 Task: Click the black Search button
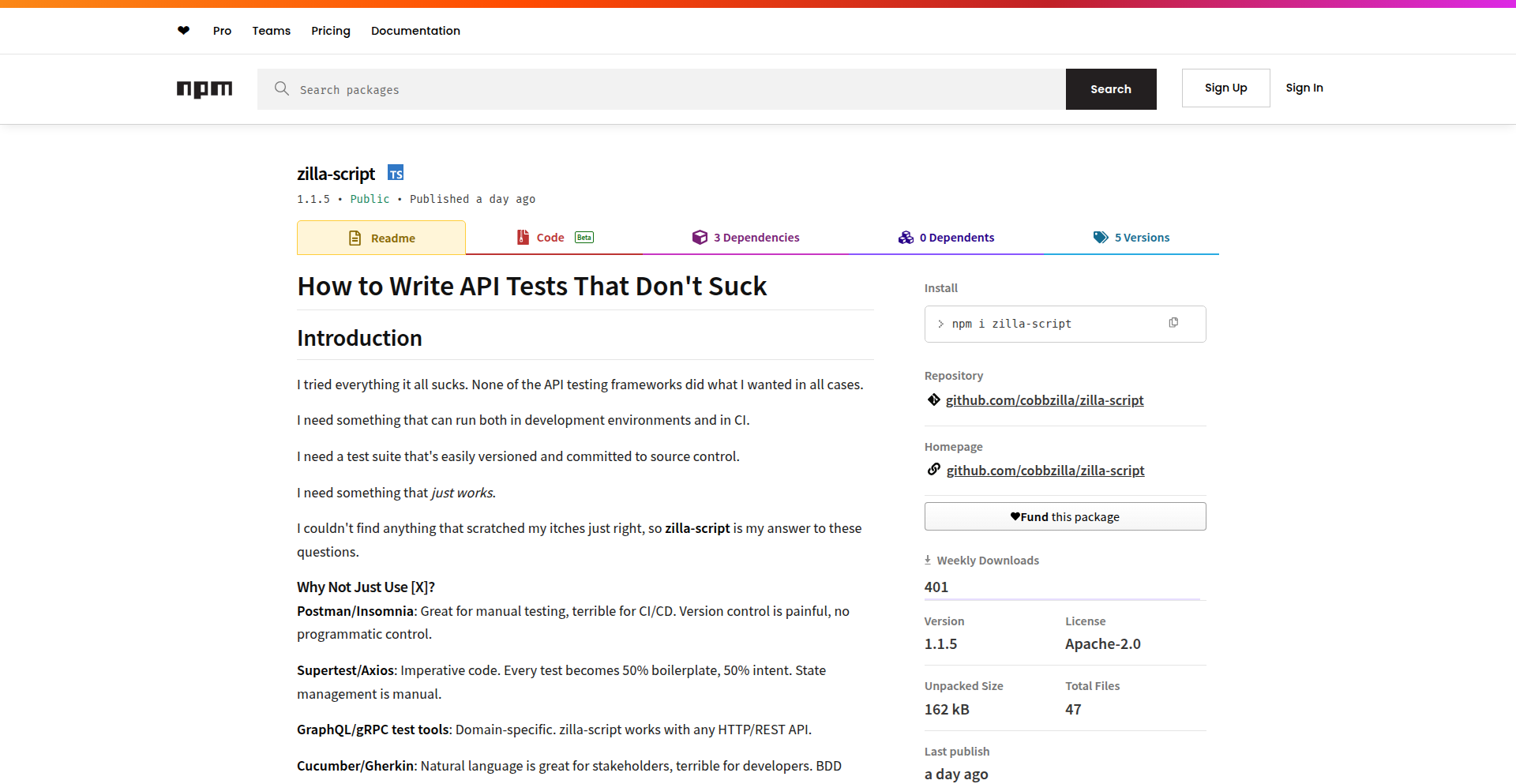click(1111, 89)
